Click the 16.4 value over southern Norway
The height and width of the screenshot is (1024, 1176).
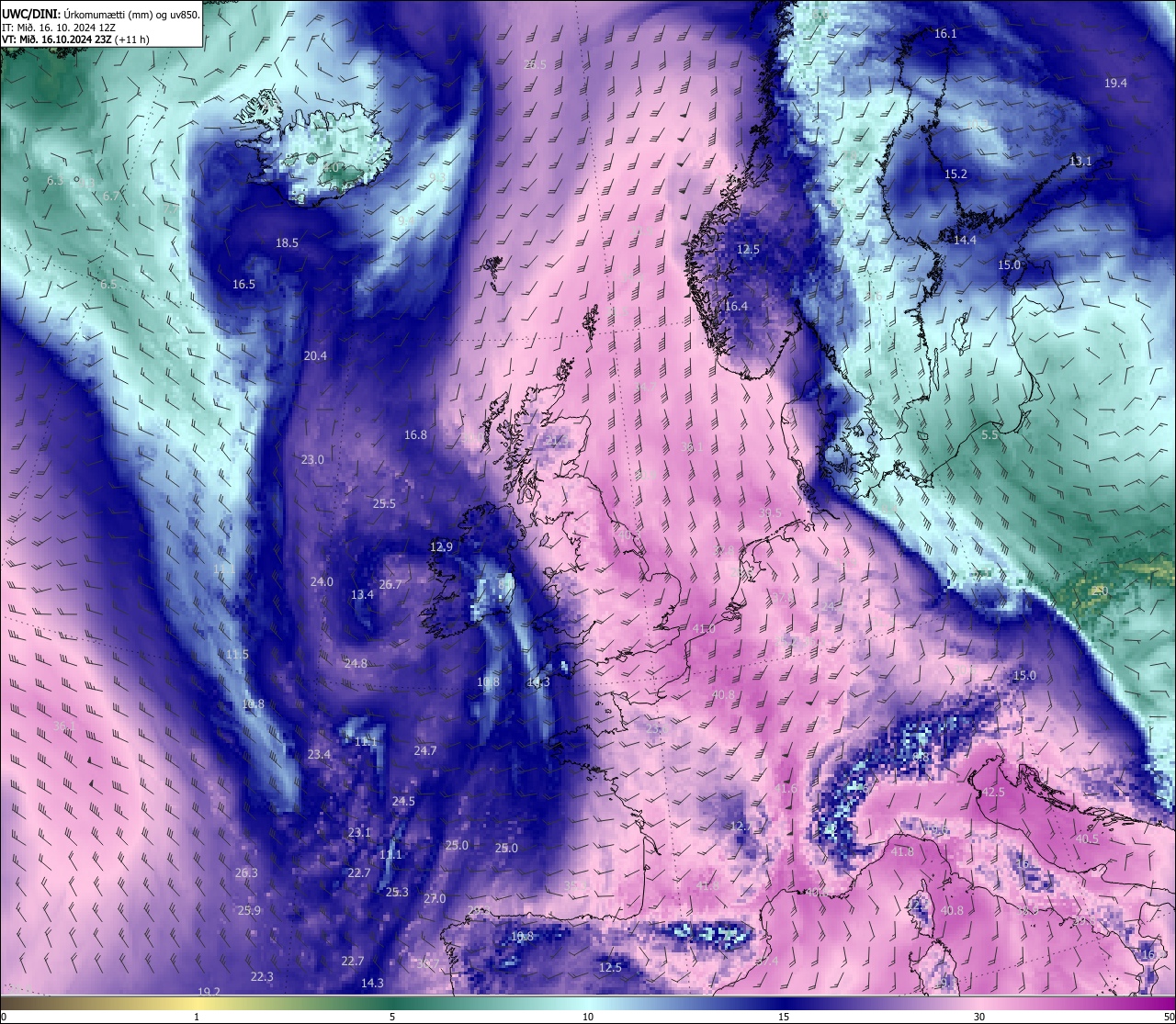click(x=736, y=307)
